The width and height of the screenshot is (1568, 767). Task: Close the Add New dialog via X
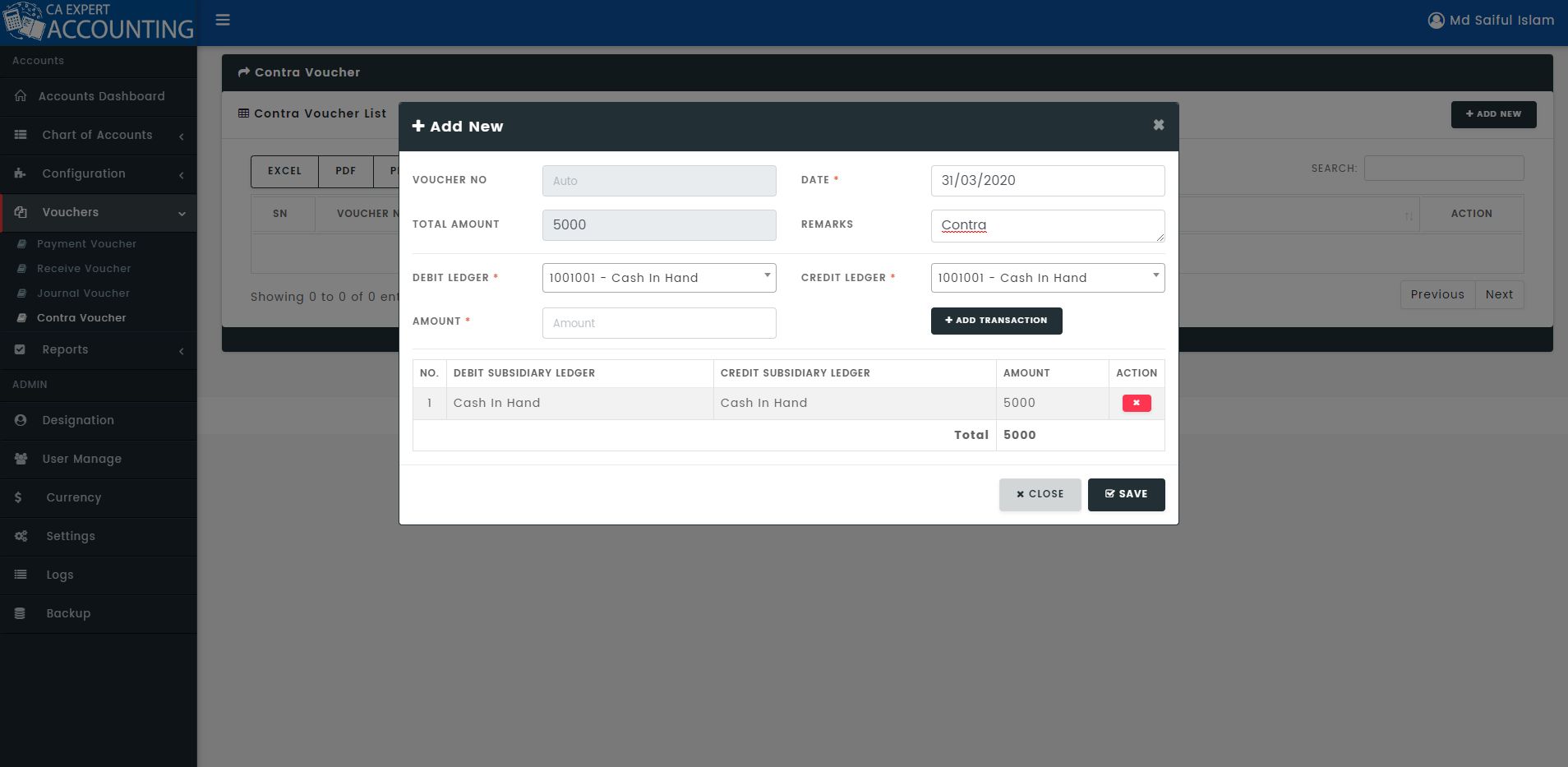click(1159, 125)
